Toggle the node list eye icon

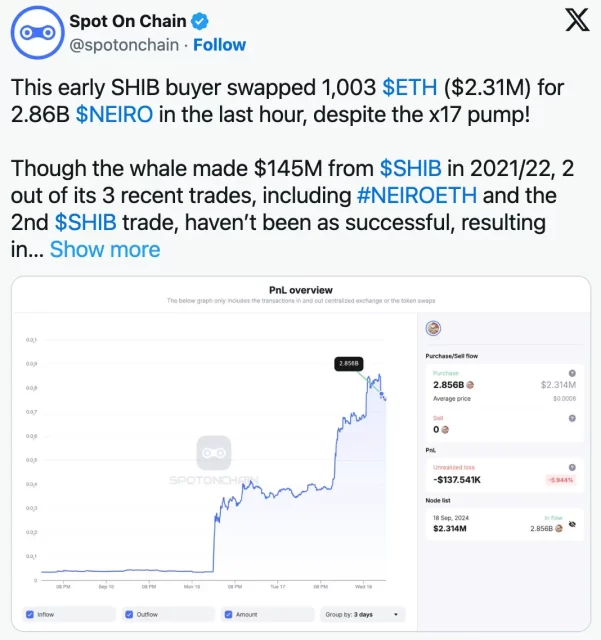click(573, 523)
